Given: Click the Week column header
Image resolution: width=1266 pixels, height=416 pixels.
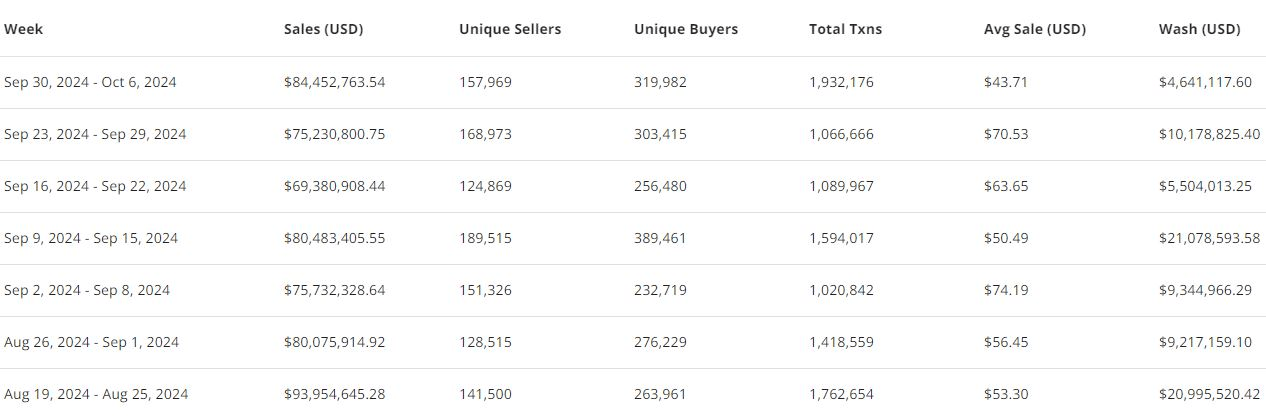Looking at the screenshot, I should coord(24,29).
